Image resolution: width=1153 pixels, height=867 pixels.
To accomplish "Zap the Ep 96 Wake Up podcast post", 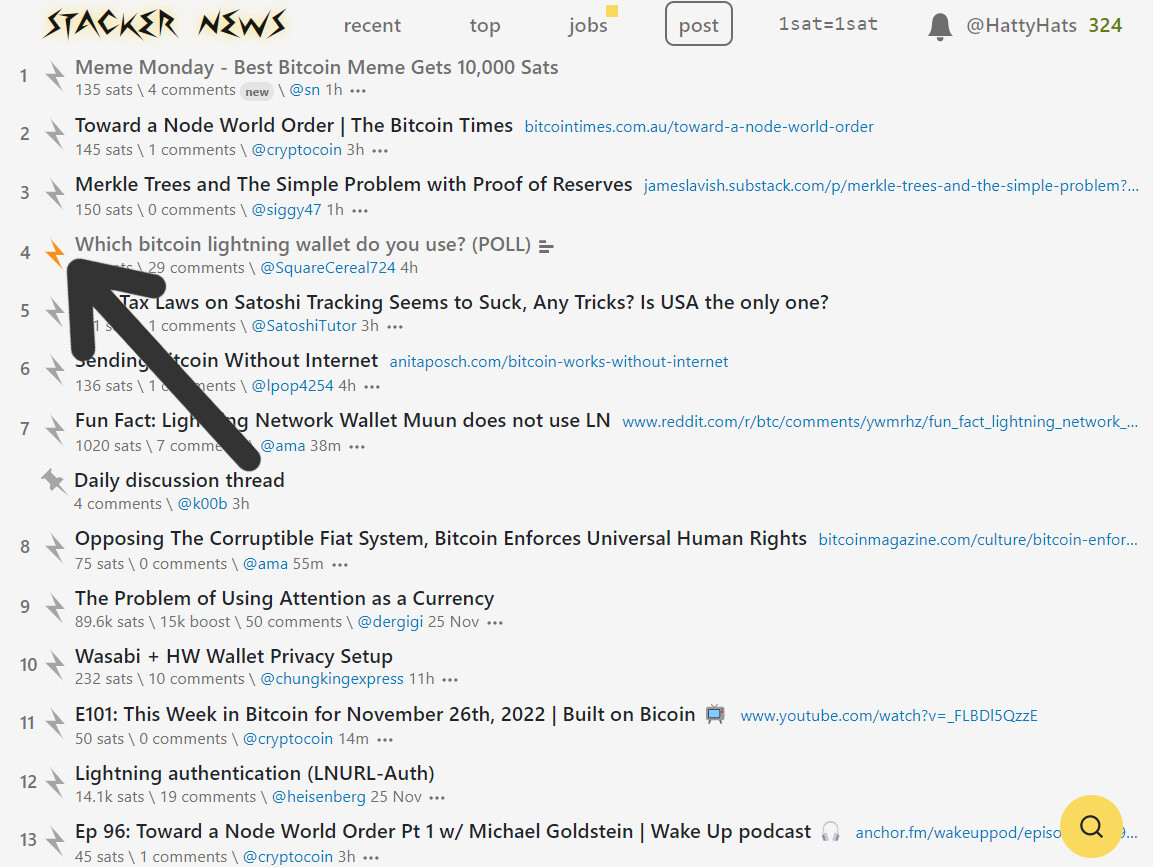I will 55,840.
